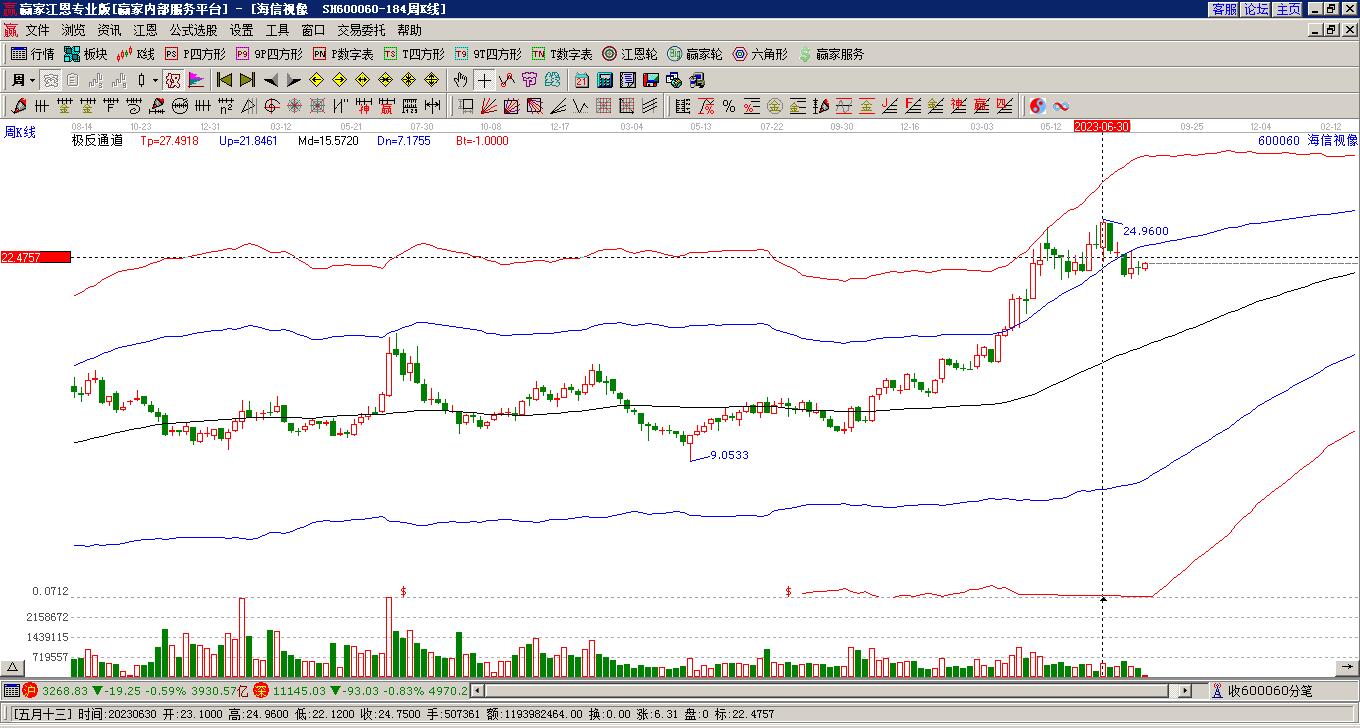
Task: Jump to first bar button
Action: (224, 80)
